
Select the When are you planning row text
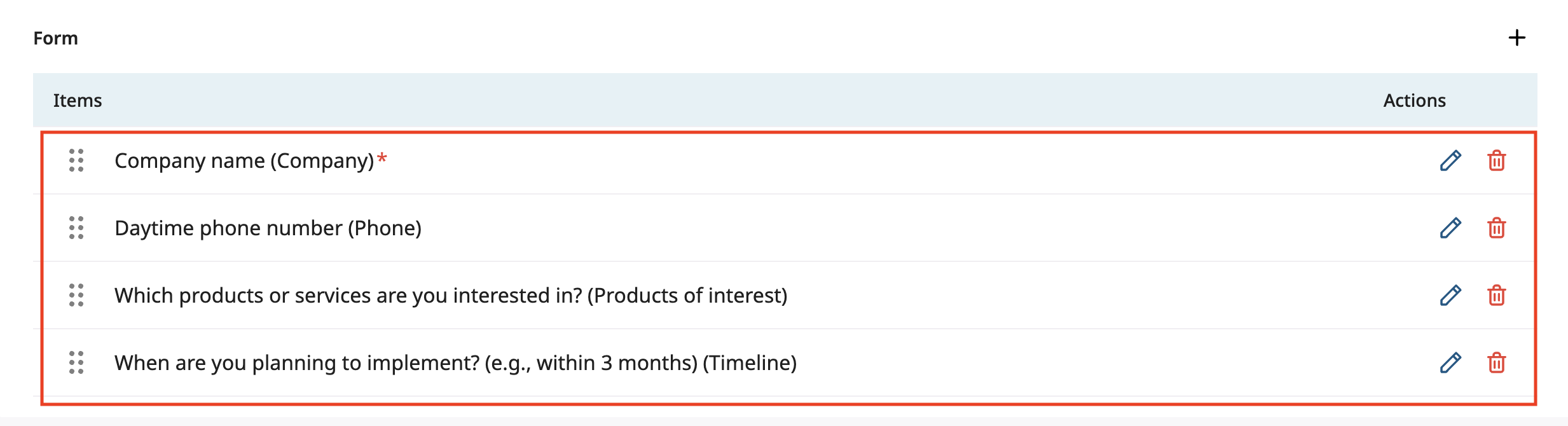point(455,363)
